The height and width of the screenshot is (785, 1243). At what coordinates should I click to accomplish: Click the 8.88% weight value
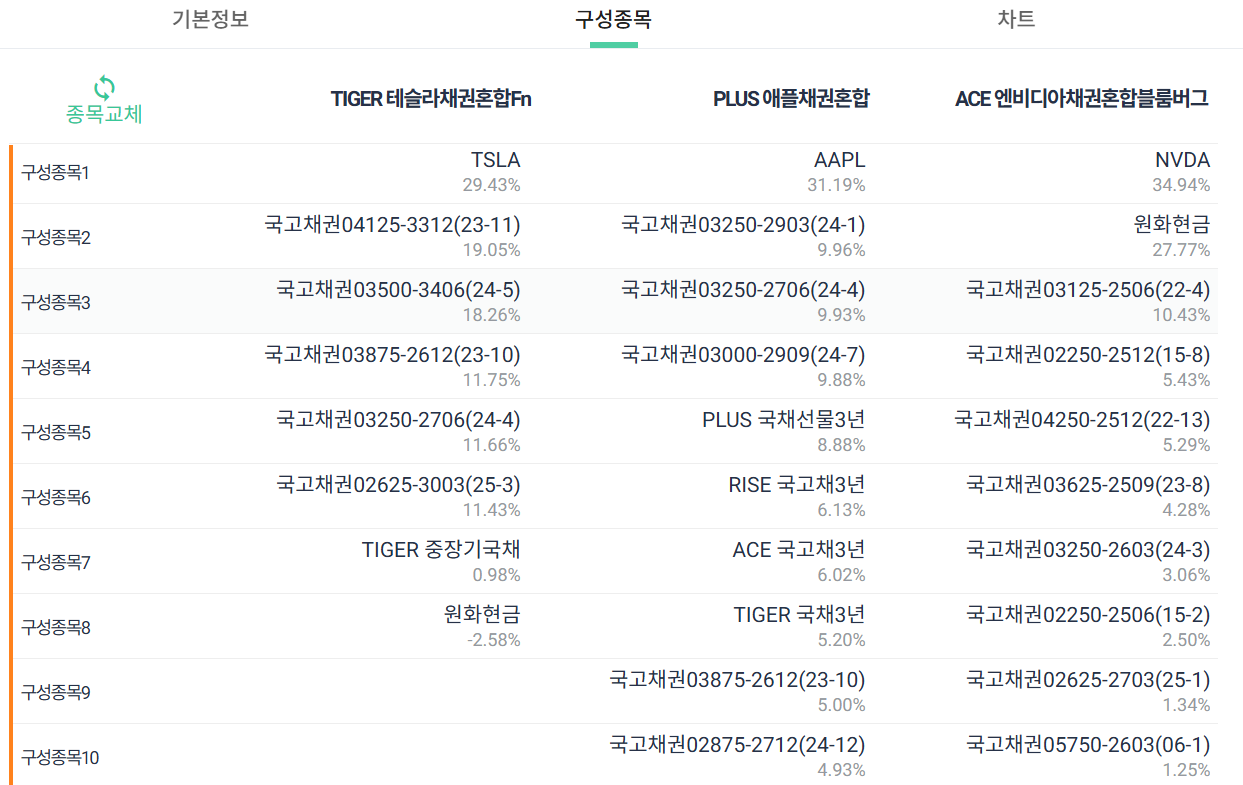click(841, 445)
